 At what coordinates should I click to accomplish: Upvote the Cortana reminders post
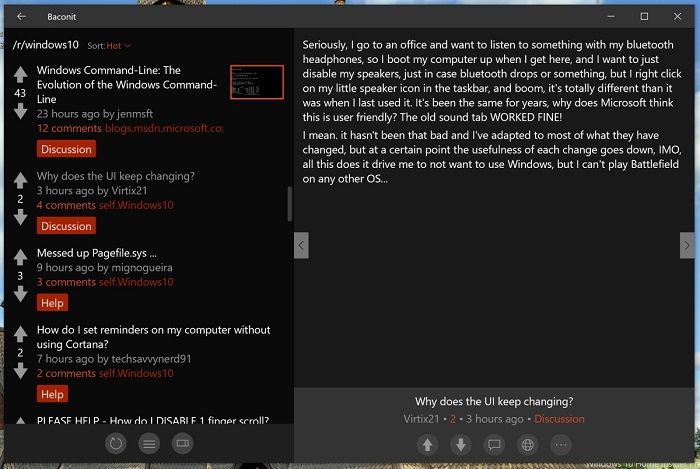(x=20, y=333)
